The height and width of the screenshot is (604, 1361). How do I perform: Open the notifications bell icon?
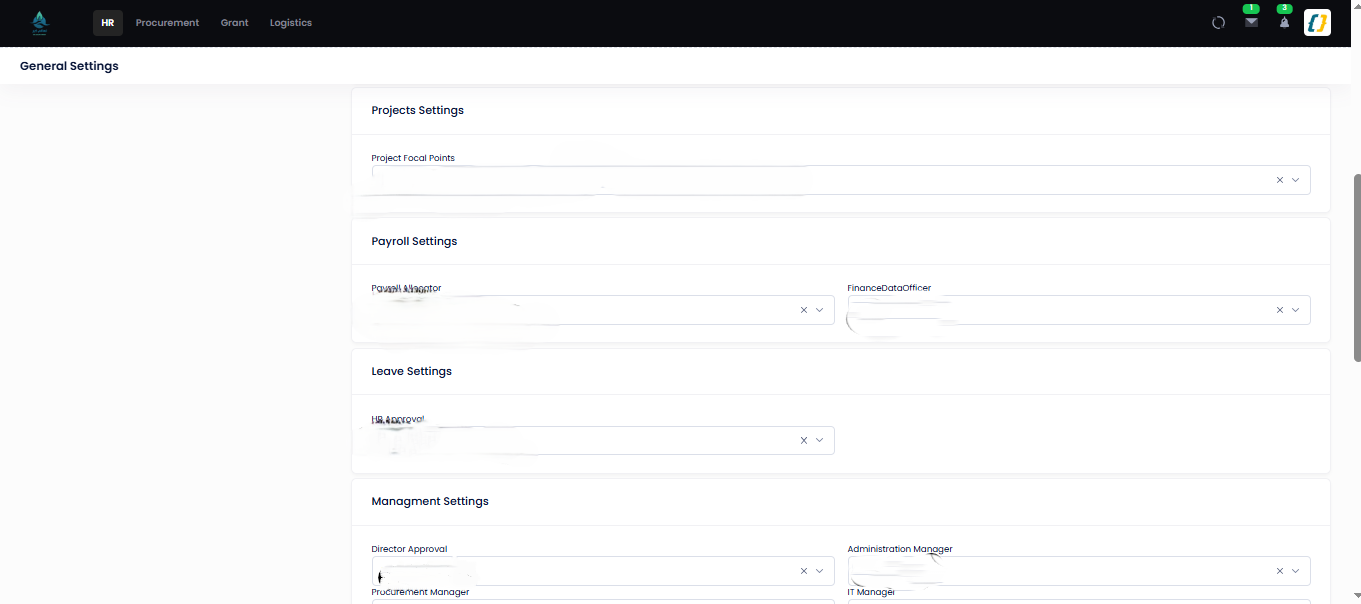click(1285, 22)
